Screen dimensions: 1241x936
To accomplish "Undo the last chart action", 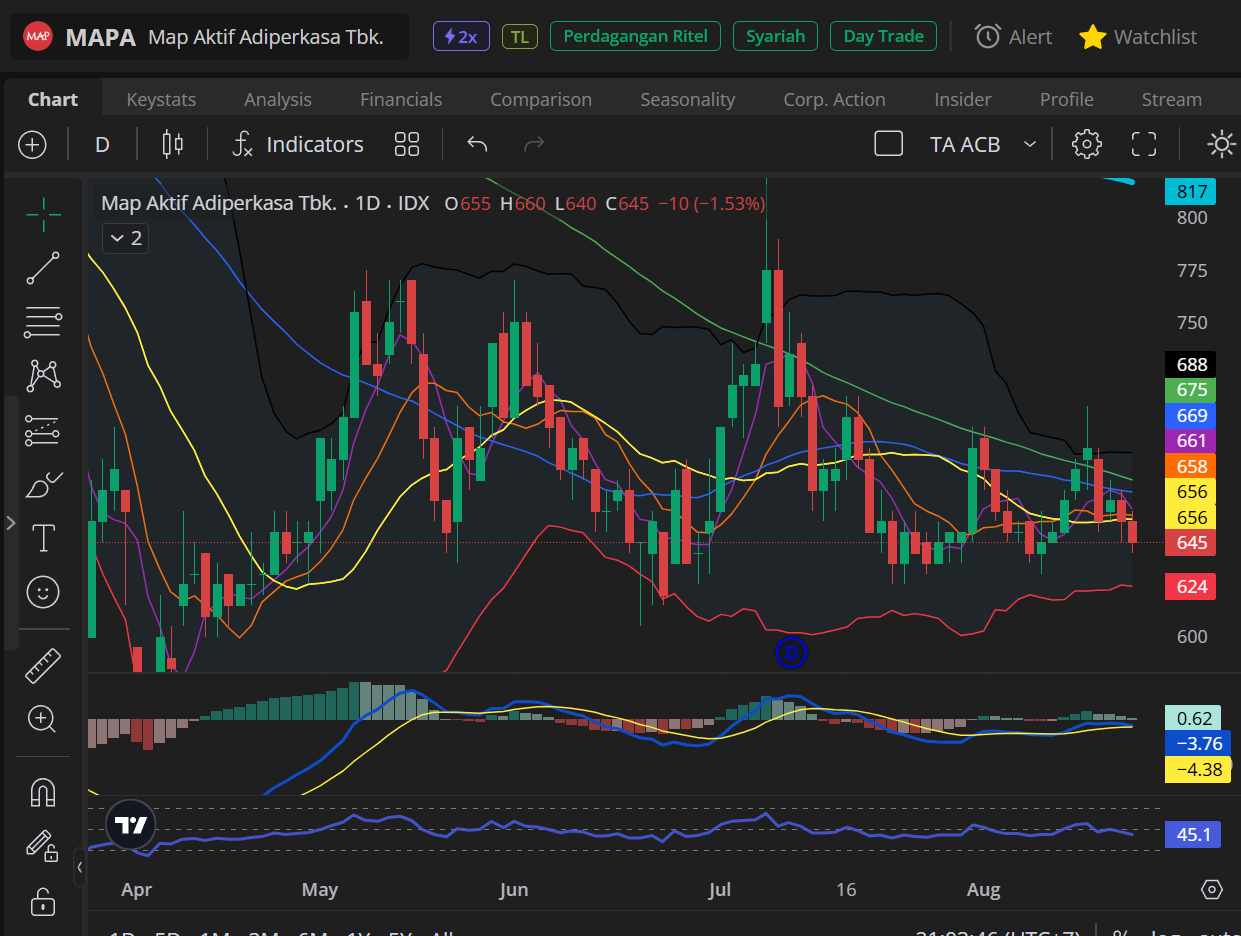I will point(477,145).
